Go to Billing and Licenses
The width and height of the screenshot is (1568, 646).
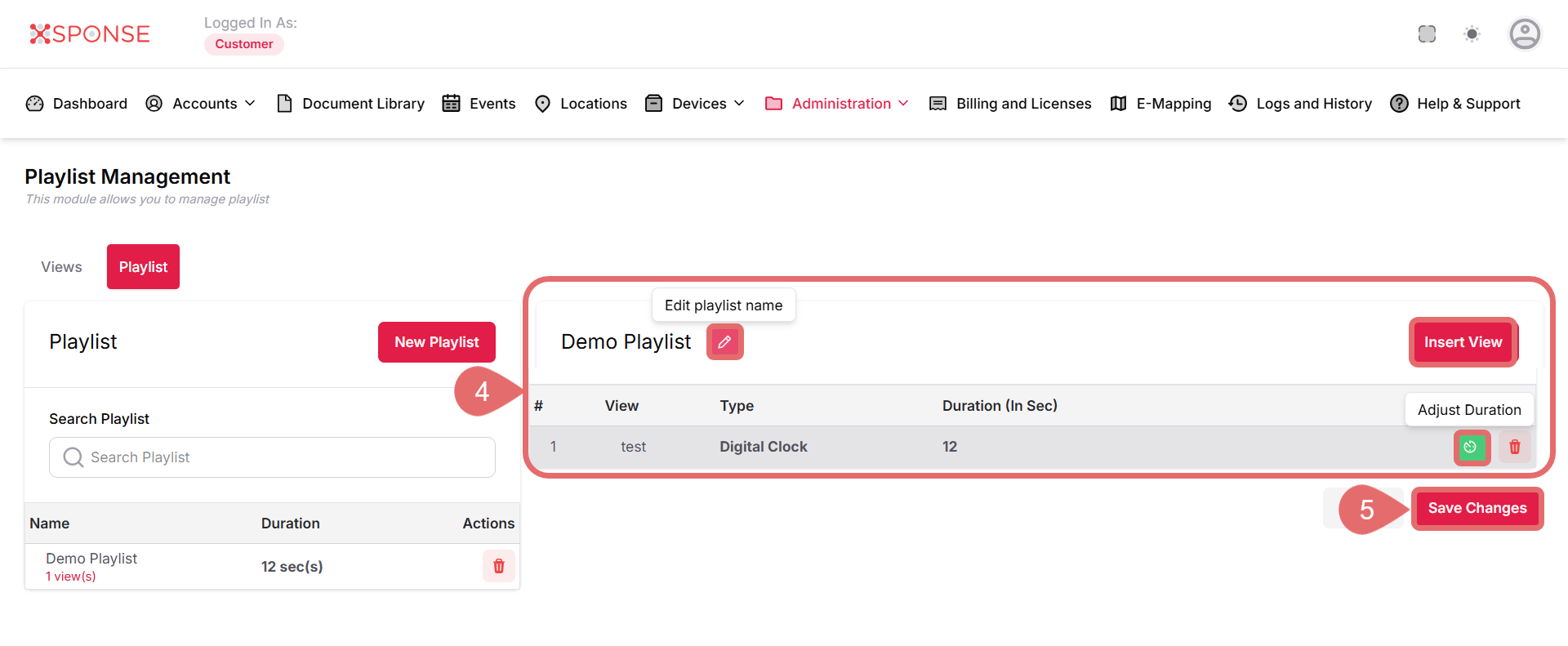click(x=1011, y=104)
